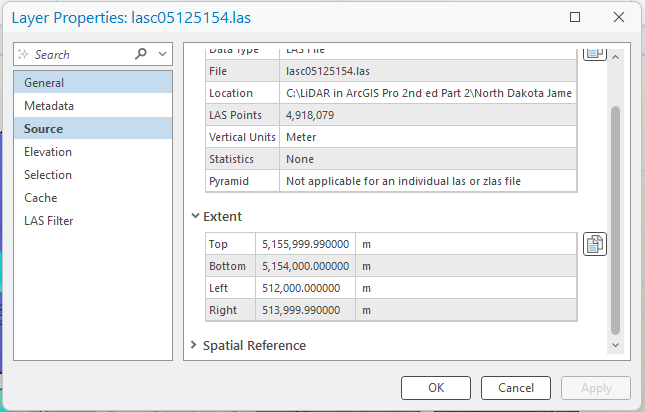
Task: Open the Cache tab
Action: [93, 198]
